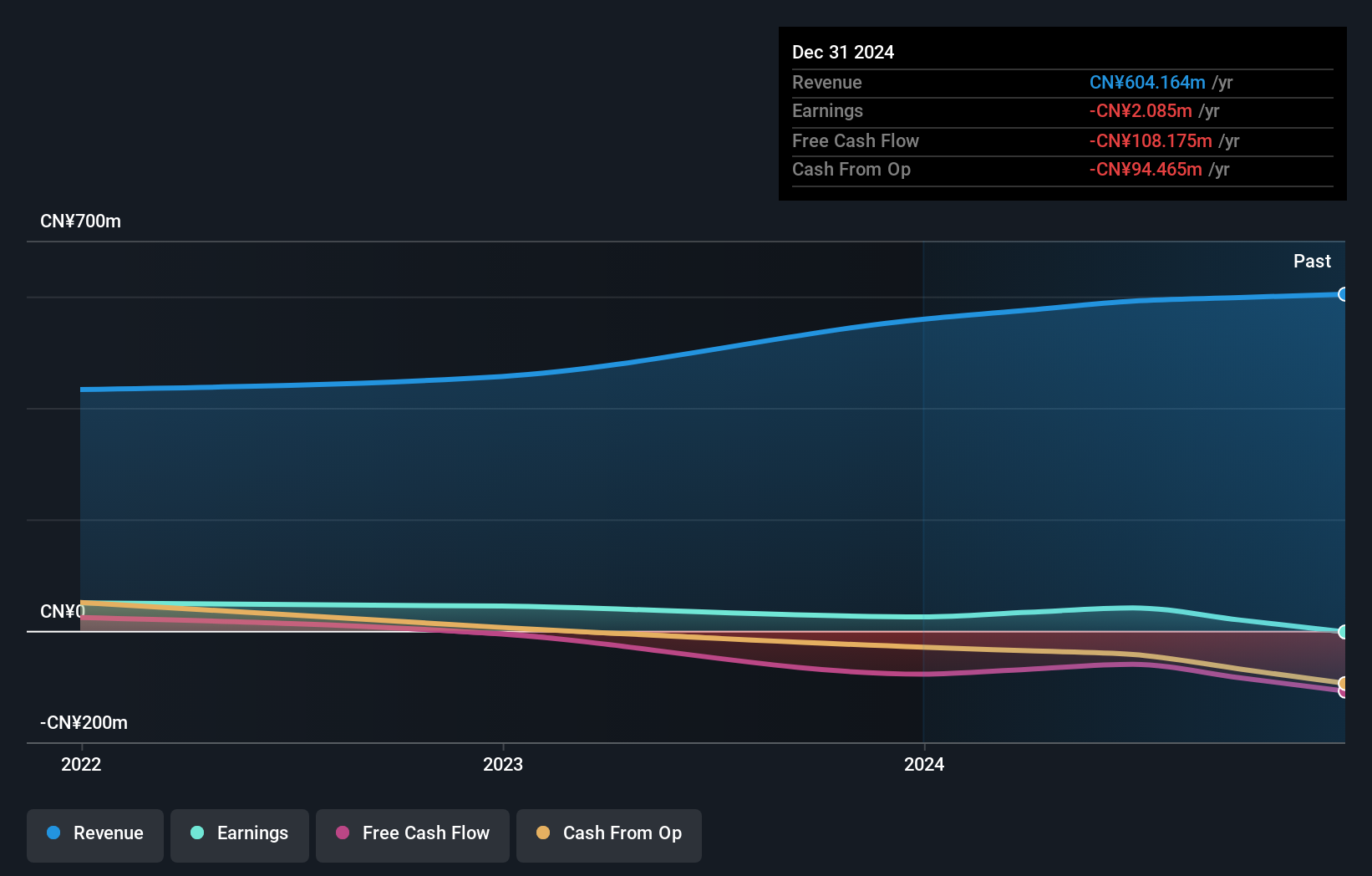The height and width of the screenshot is (876, 1372).
Task: Toggle the Revenue legend button
Action: click(x=95, y=835)
